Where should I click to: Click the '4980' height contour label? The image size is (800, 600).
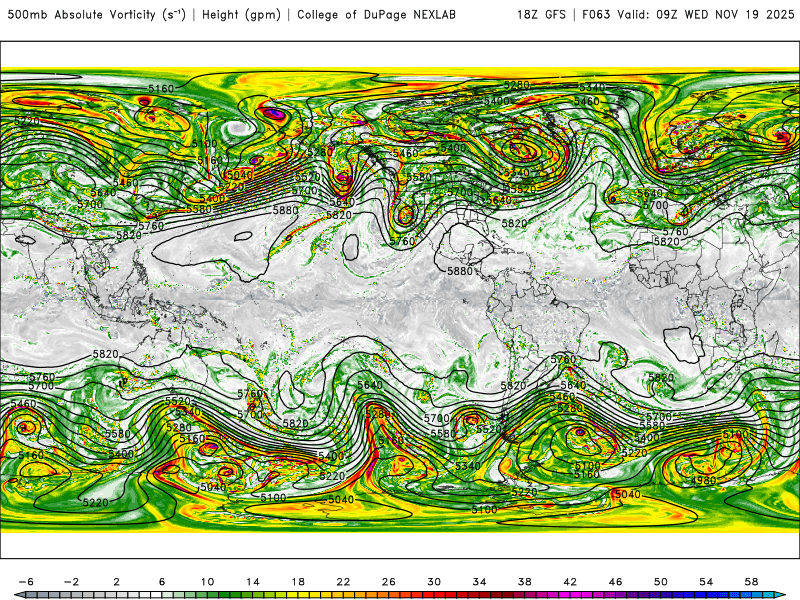tap(704, 480)
